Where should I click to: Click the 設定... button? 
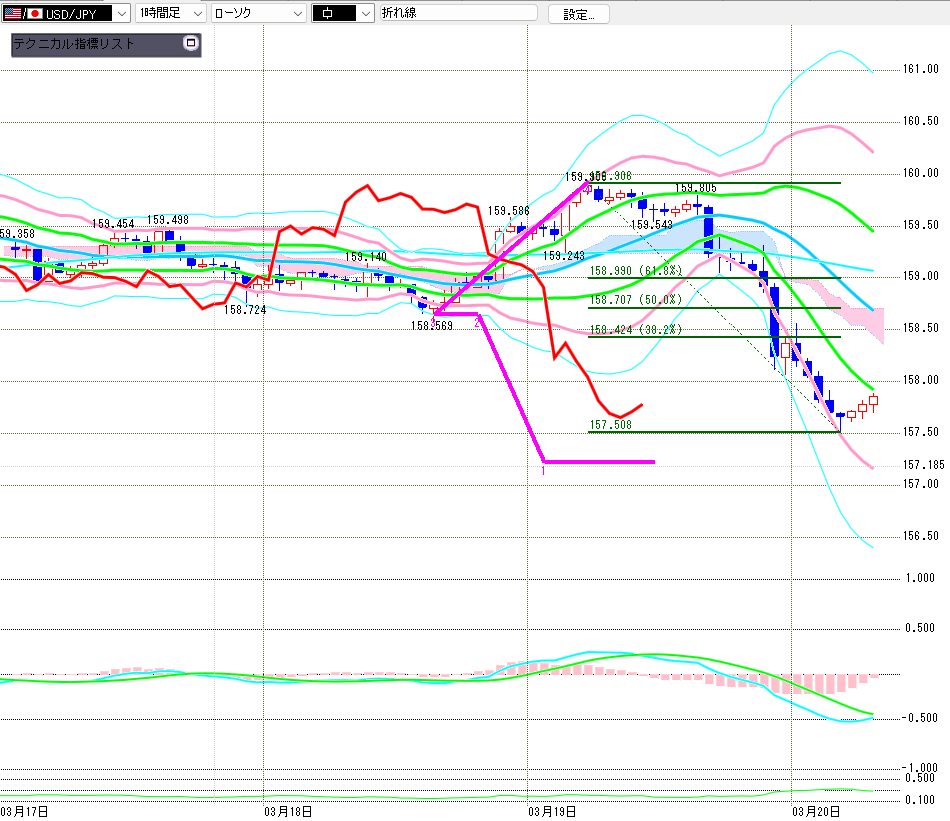coord(585,14)
